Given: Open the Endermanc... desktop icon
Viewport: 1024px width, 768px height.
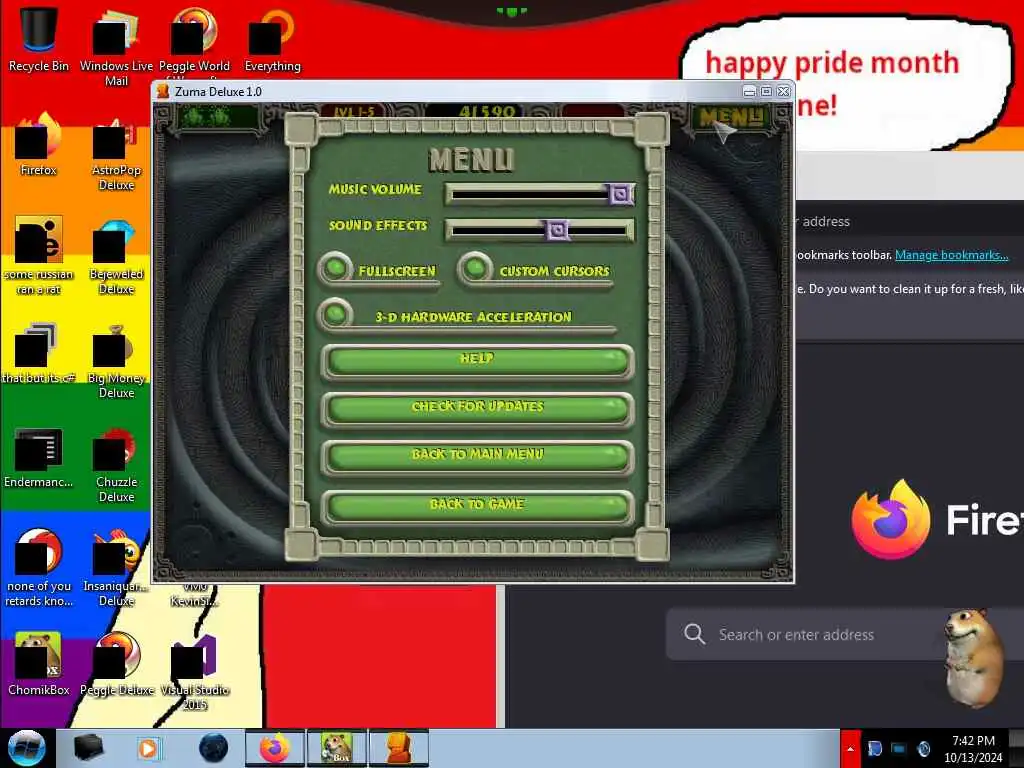Looking at the screenshot, I should click(39, 456).
